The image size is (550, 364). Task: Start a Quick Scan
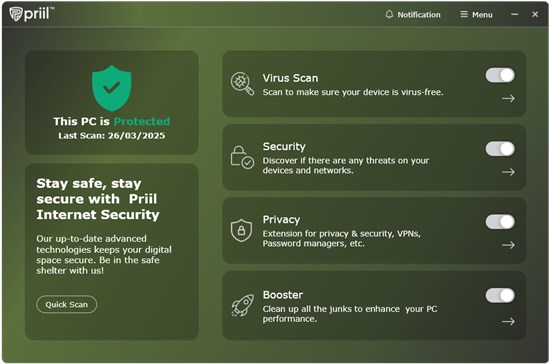[x=67, y=304]
